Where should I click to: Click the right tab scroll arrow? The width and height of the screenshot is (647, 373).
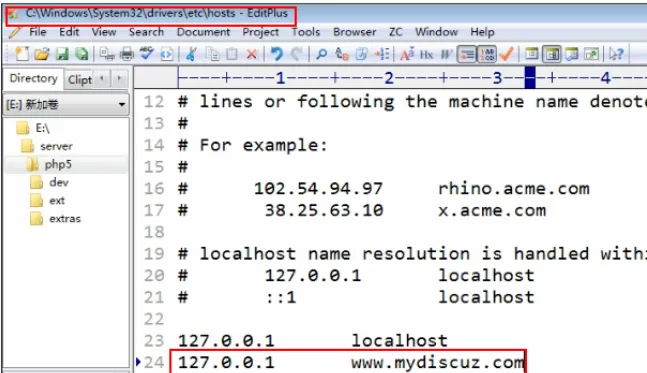pos(119,78)
